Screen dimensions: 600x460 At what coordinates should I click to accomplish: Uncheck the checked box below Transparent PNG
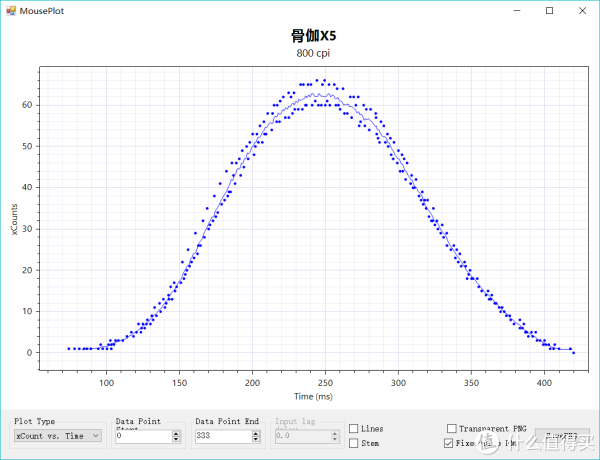[448, 443]
